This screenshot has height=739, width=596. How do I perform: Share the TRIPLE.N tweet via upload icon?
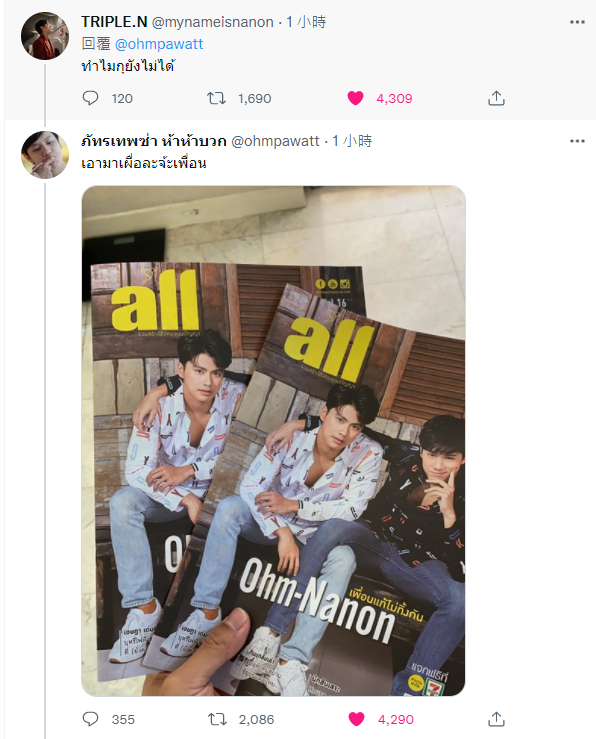point(496,98)
